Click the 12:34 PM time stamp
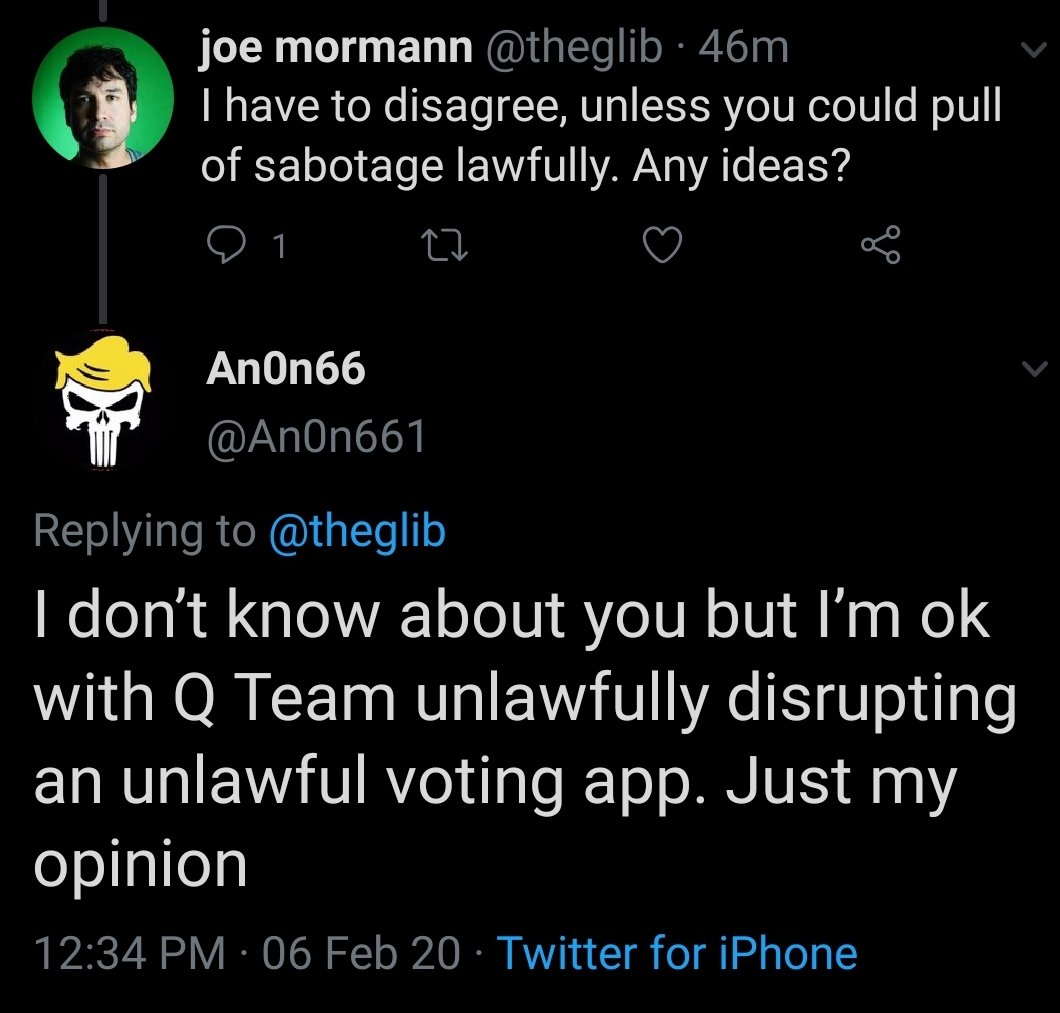Viewport: 1060px width, 1013px height. coord(129,952)
